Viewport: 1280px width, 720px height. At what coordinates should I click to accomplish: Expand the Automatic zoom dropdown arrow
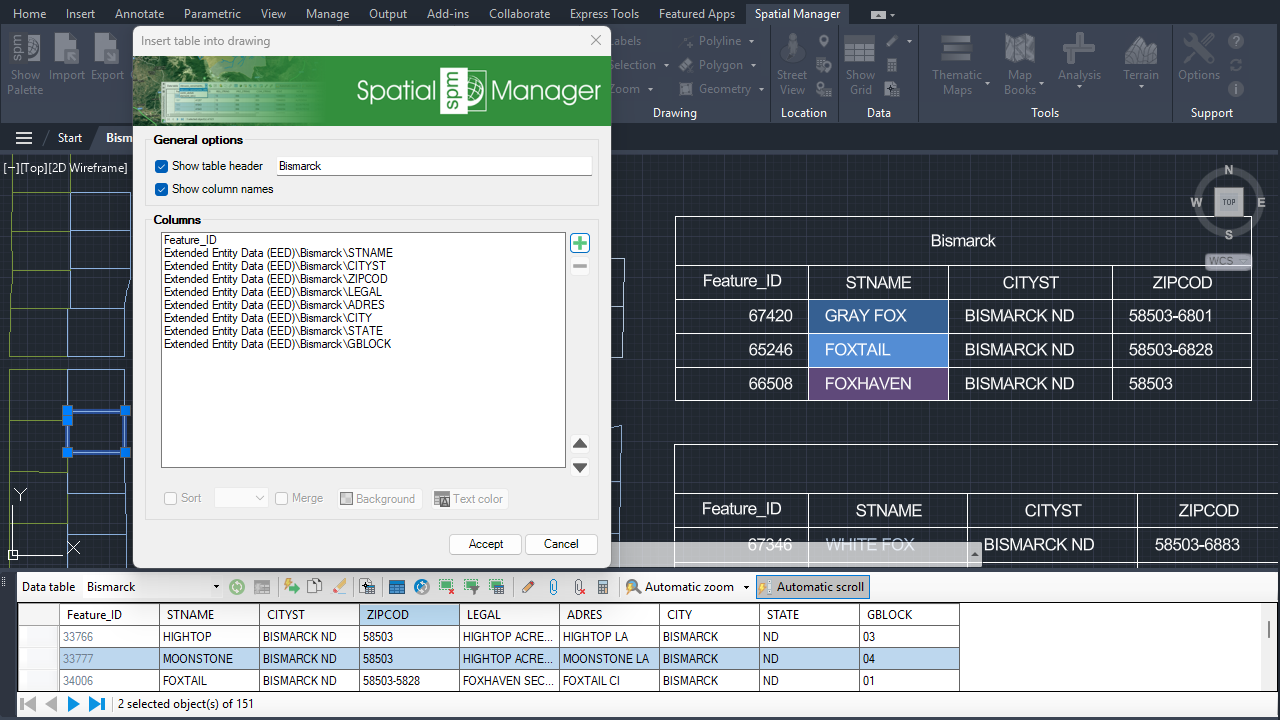[x=746, y=587]
